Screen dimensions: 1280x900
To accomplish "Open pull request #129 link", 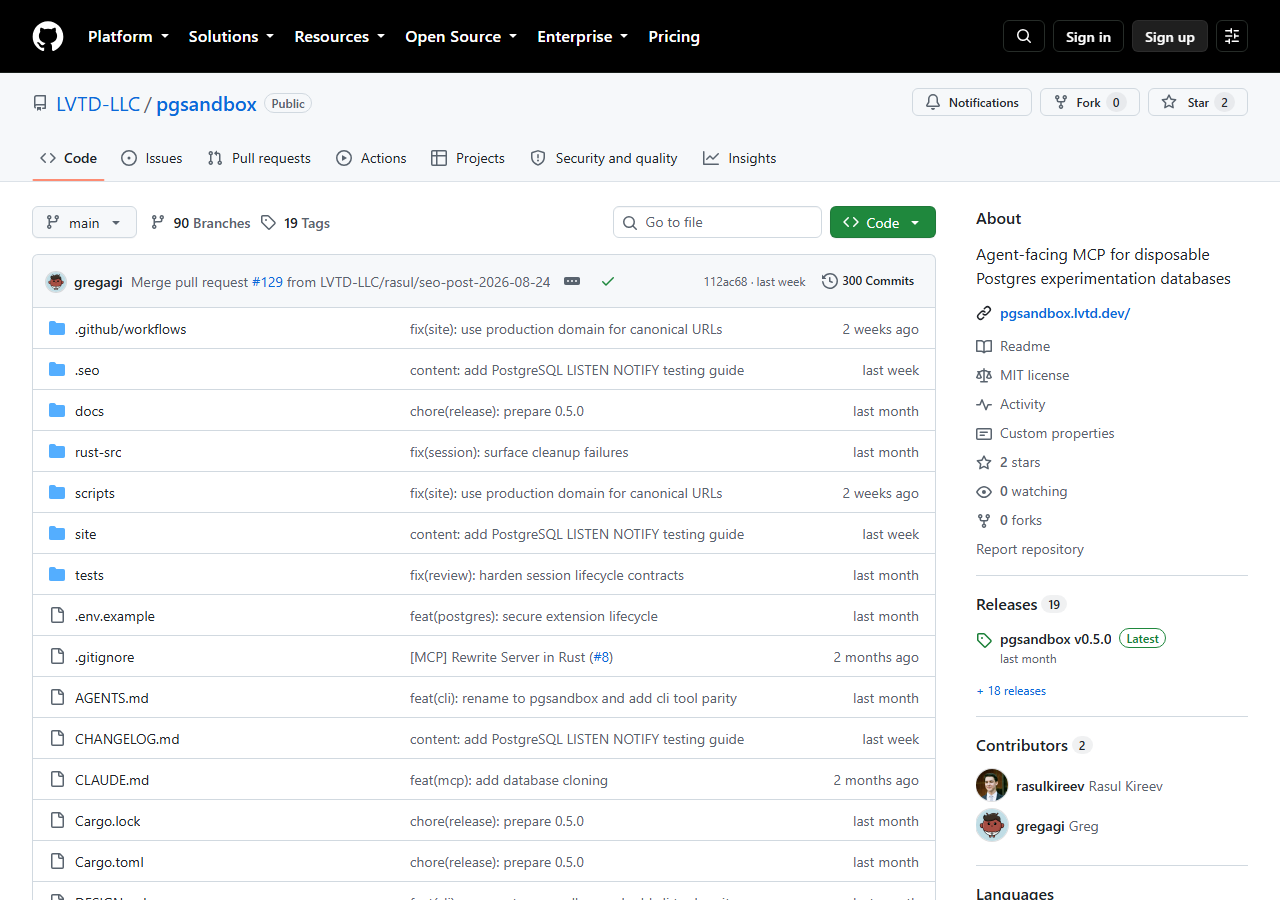I will click(267, 282).
